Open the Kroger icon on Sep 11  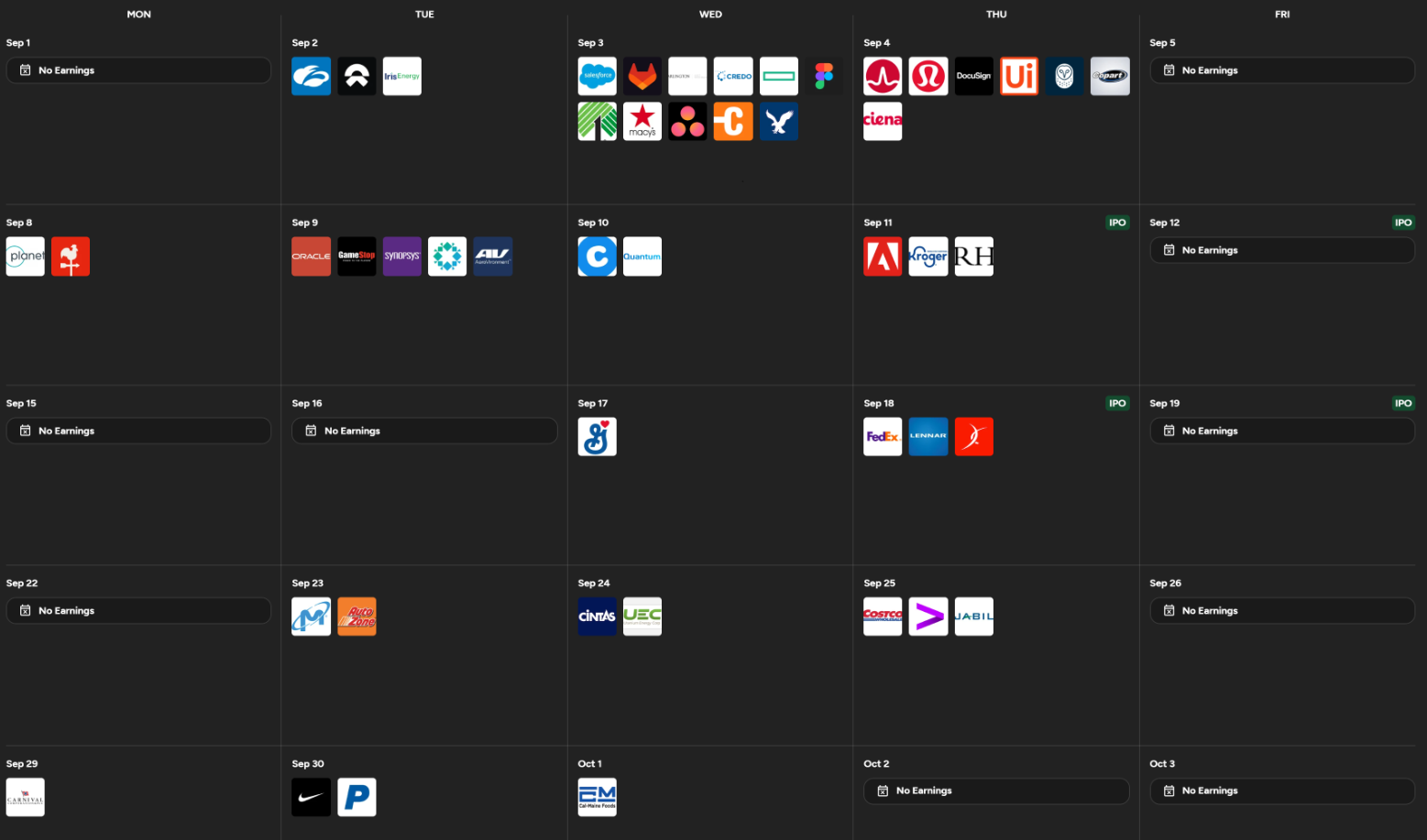pyautogui.click(x=928, y=256)
